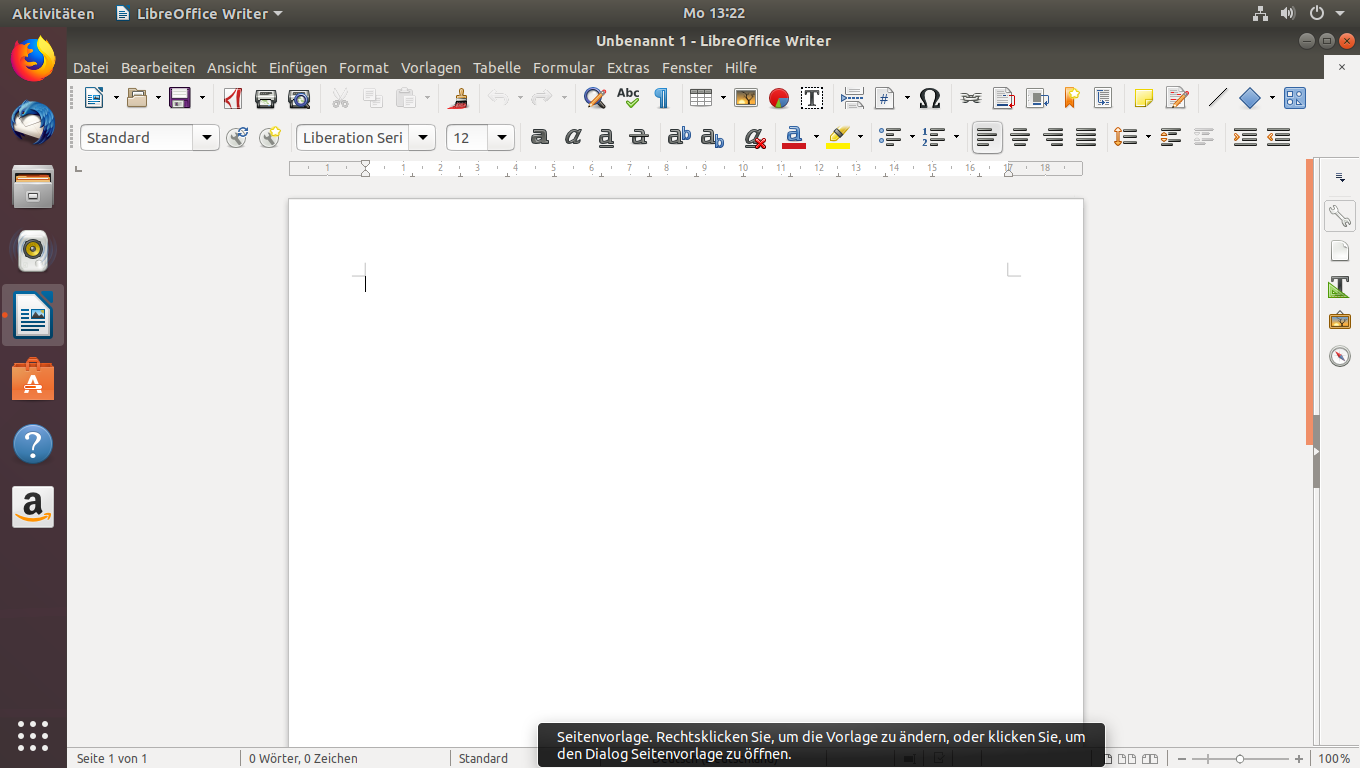Open the Hilfe menu
The image size is (1360, 768).
(741, 68)
